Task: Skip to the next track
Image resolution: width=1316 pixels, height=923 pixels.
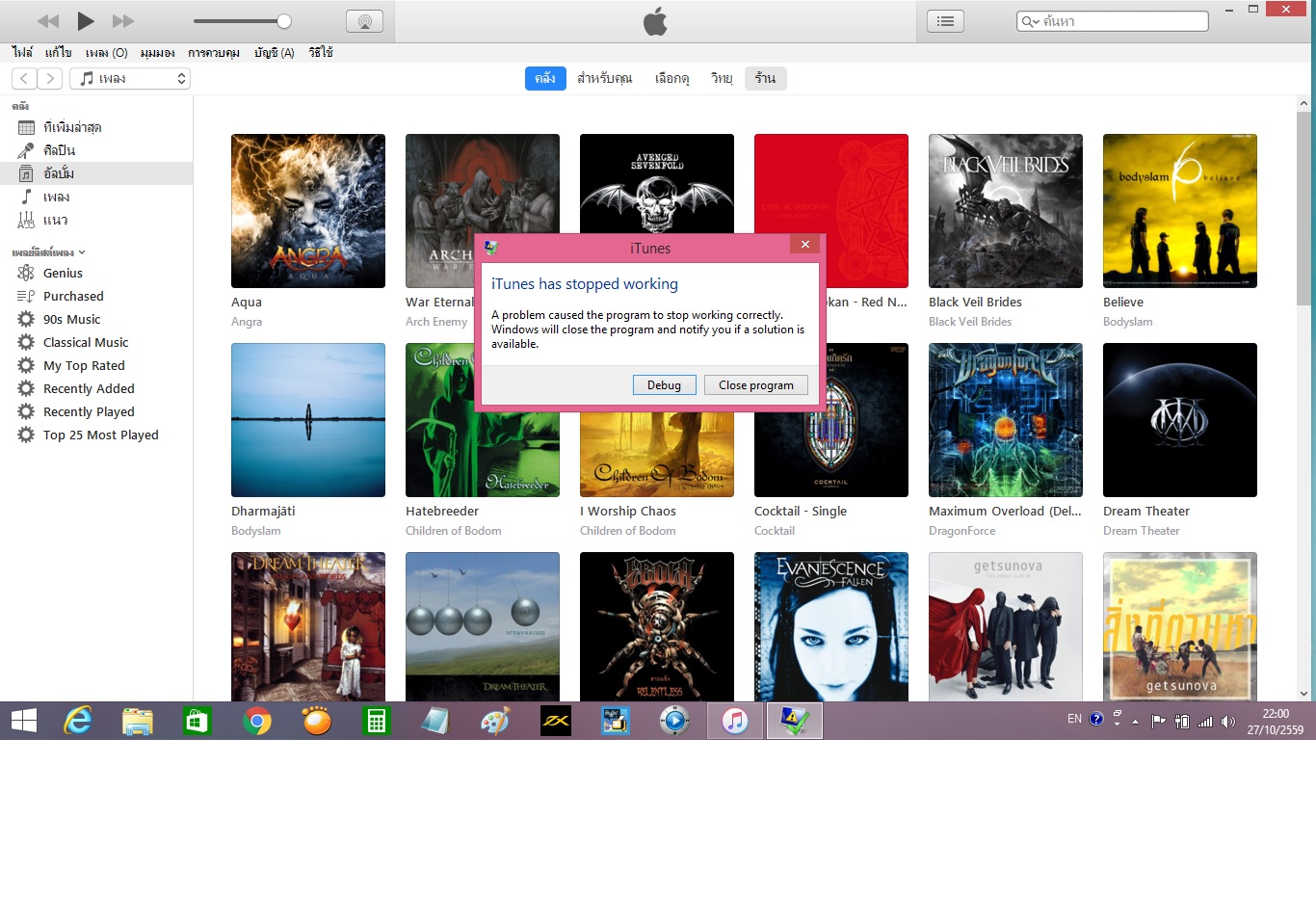Action: point(123,20)
